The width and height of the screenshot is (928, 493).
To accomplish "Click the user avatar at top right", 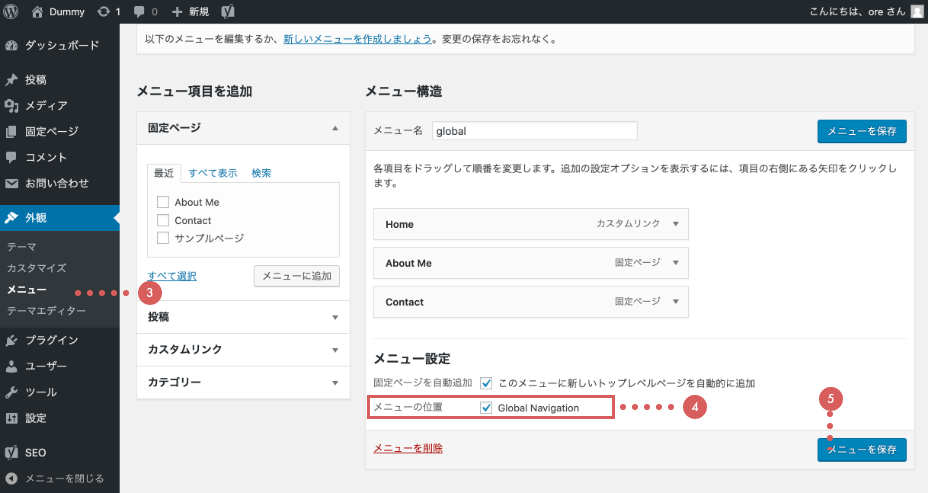I will click(916, 12).
